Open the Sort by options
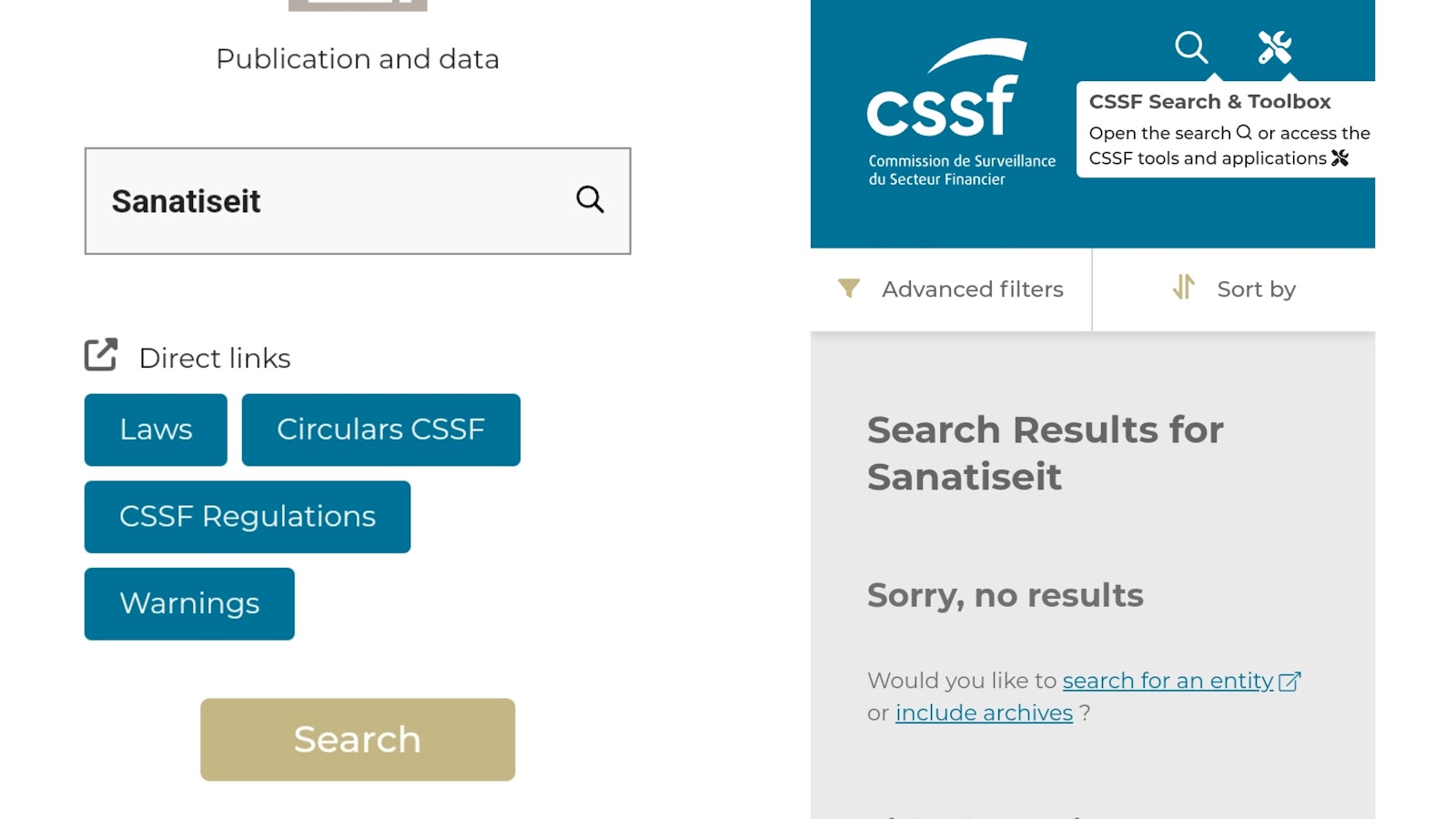1456x819 pixels. click(x=1256, y=289)
